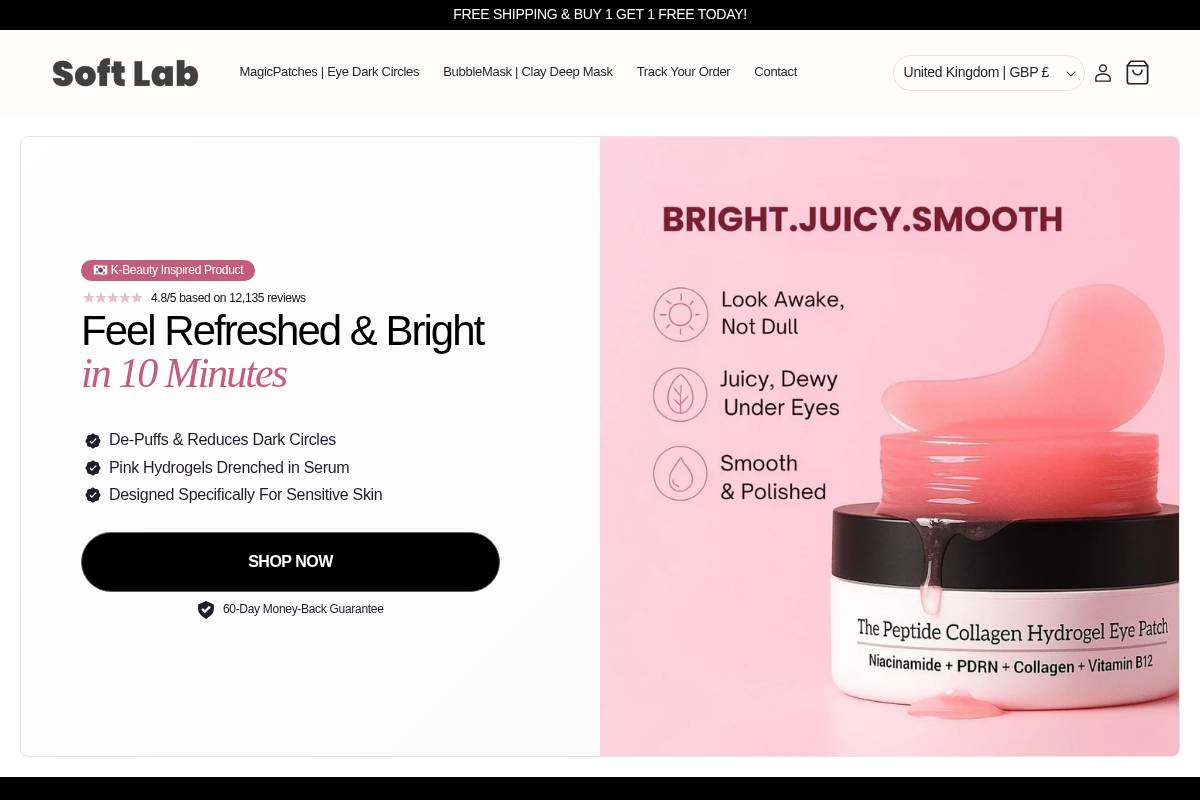The height and width of the screenshot is (800, 1200).
Task: Open the Contact page link
Action: [775, 72]
